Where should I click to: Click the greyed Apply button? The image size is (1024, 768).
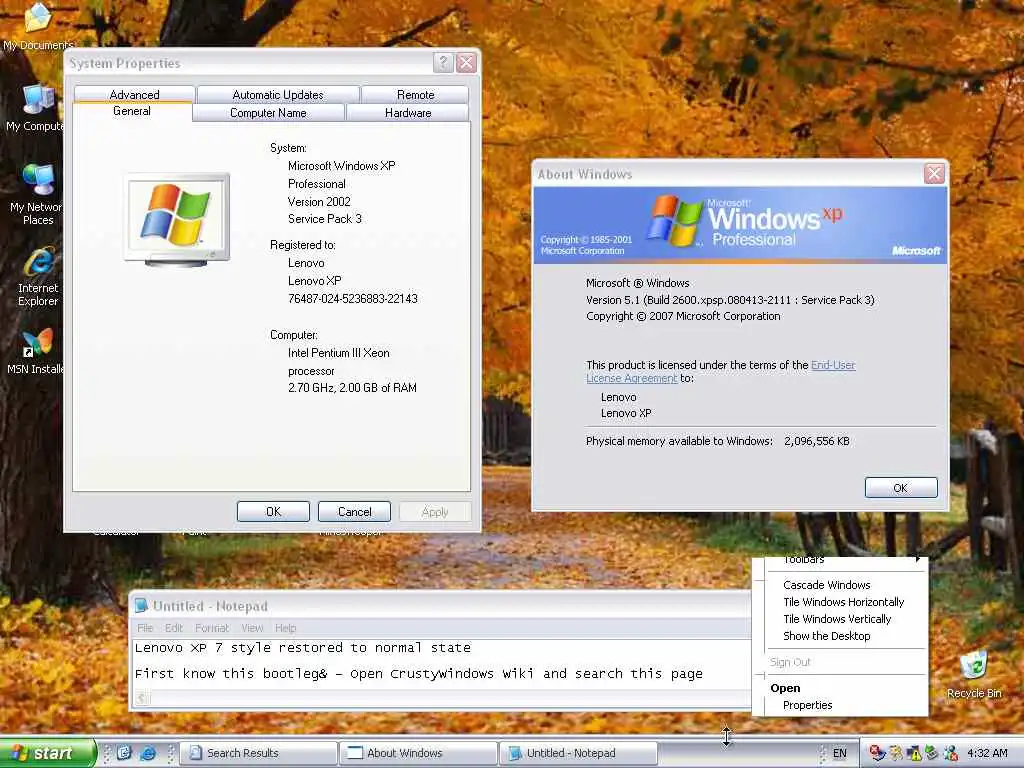435,511
